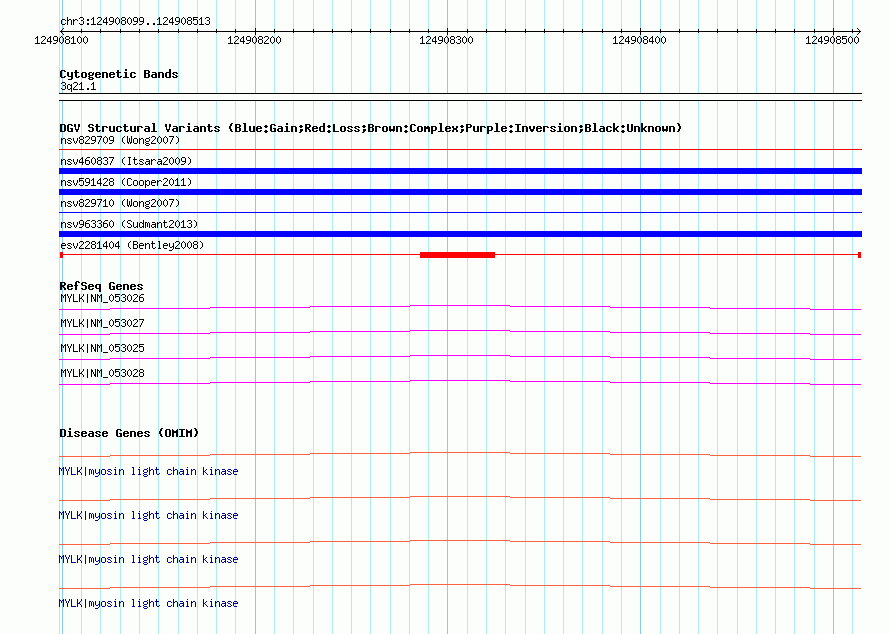This screenshot has width=890, height=634.
Task: Click the blue bar under nsv460837
Action: click(x=460, y=171)
